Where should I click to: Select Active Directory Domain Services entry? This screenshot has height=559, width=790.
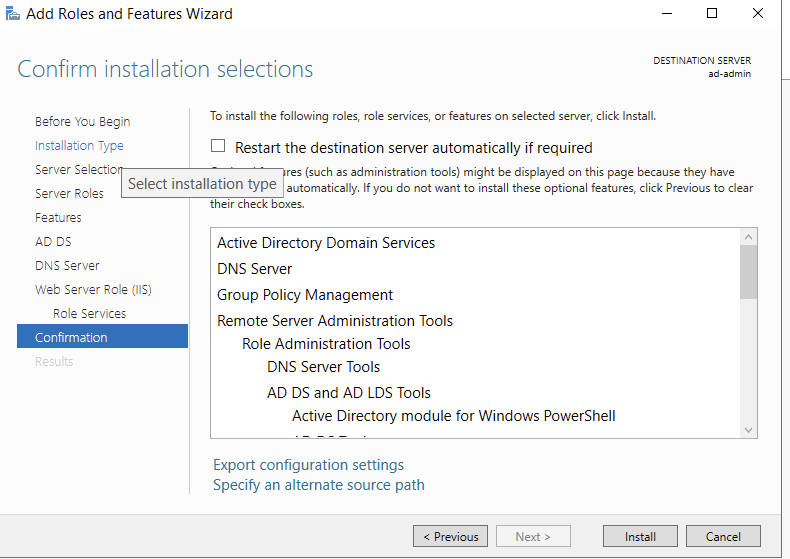click(x=326, y=243)
